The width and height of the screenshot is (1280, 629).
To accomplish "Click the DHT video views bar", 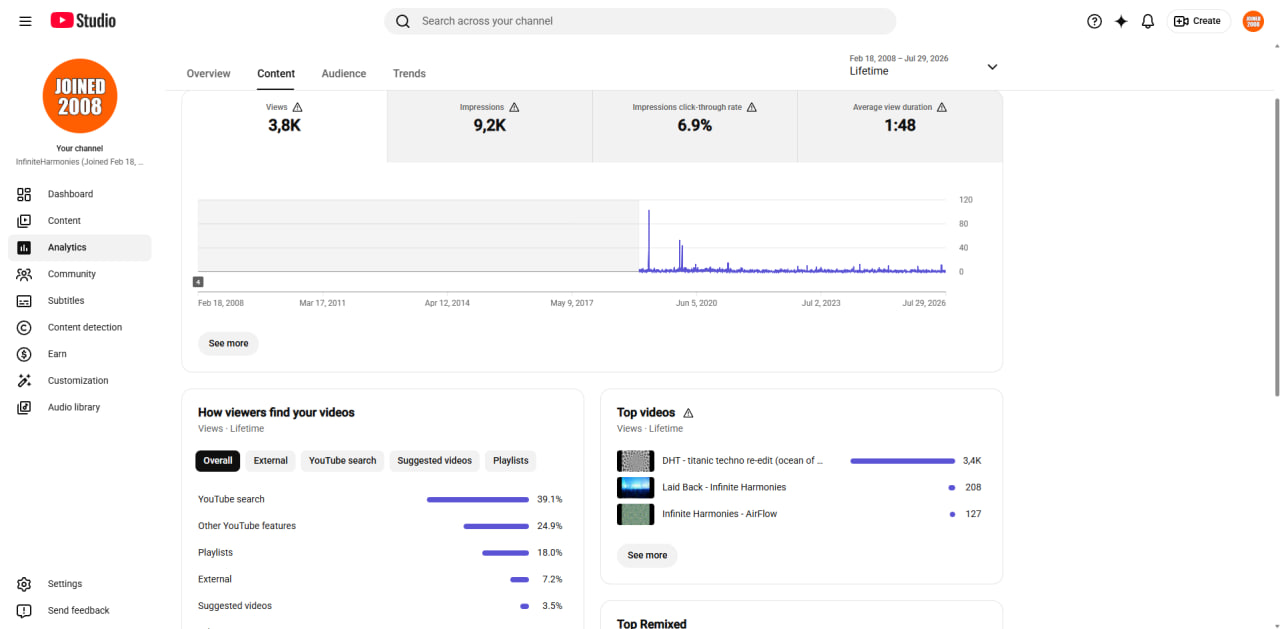I will pyautogui.click(x=903, y=461).
